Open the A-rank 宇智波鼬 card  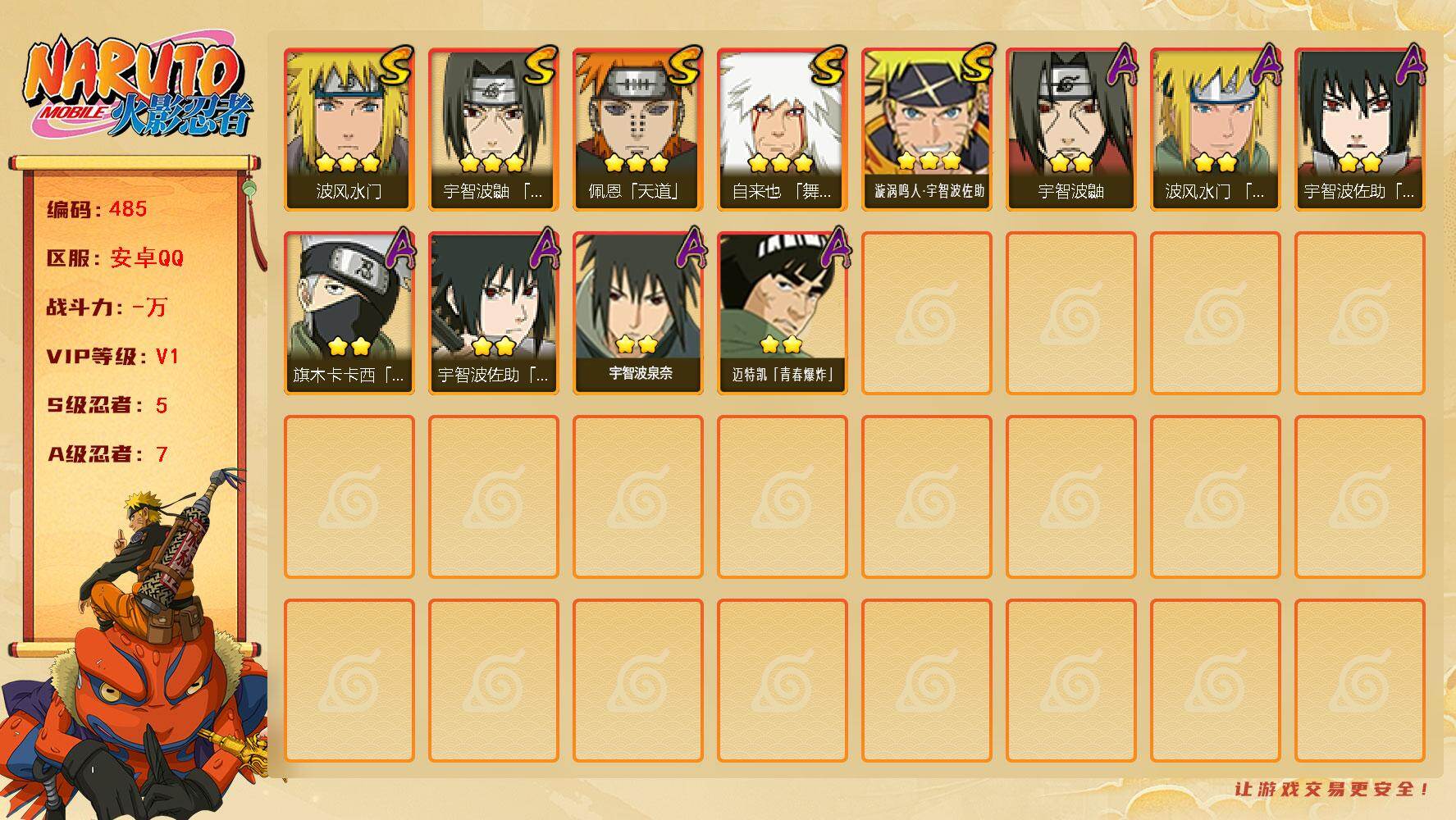[1070, 130]
